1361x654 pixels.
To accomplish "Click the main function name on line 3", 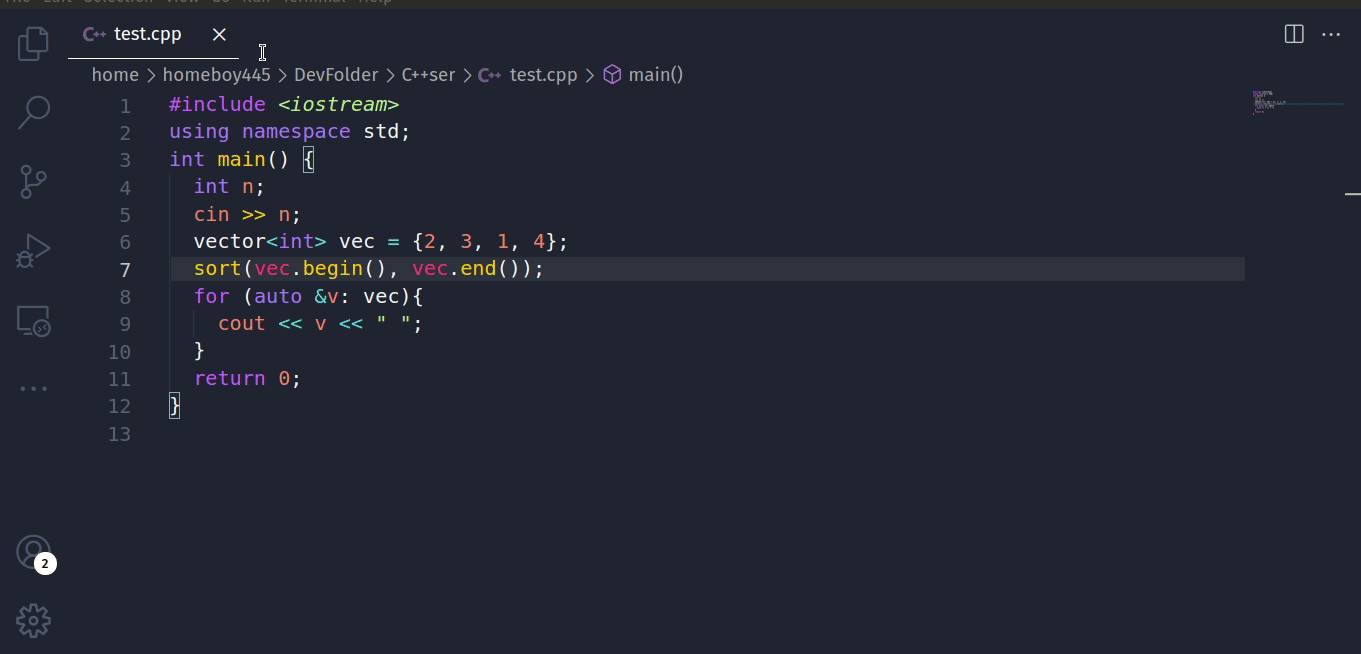I will [x=241, y=159].
